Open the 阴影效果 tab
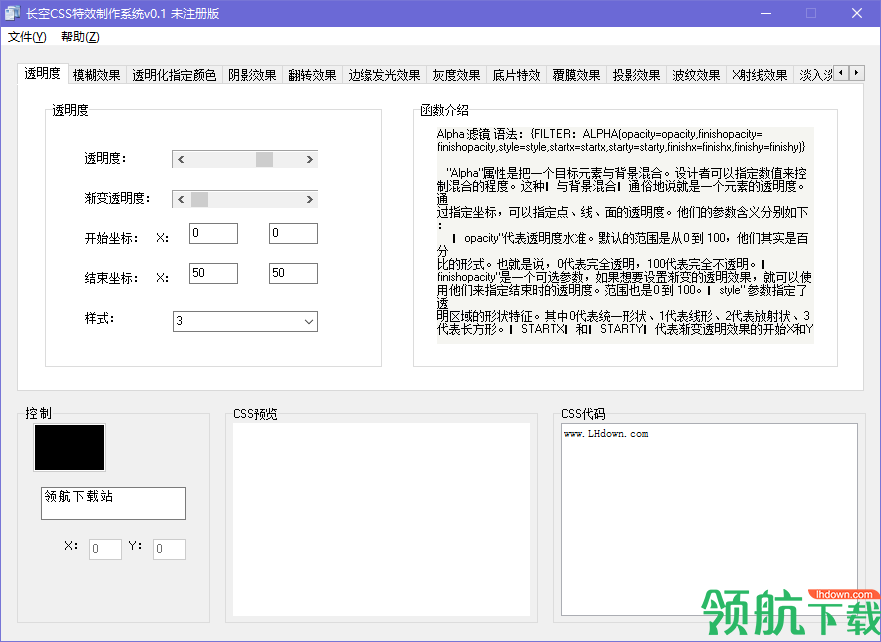The image size is (881, 642). [x=252, y=75]
